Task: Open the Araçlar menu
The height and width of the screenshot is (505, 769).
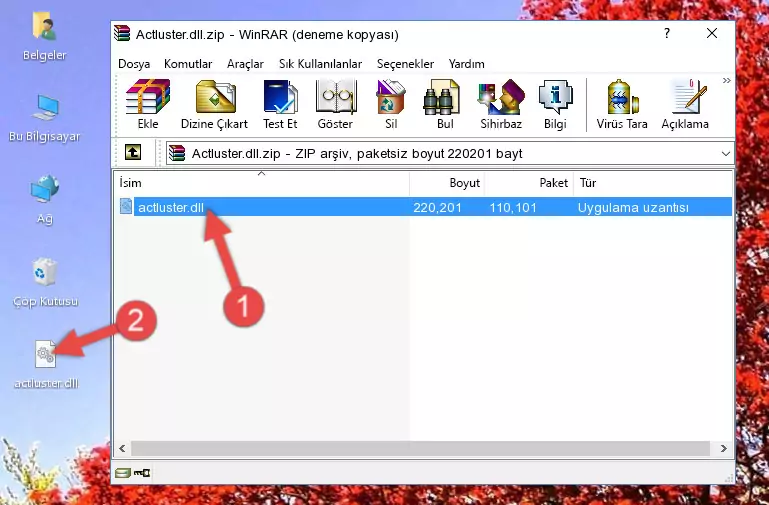Action: (245, 64)
